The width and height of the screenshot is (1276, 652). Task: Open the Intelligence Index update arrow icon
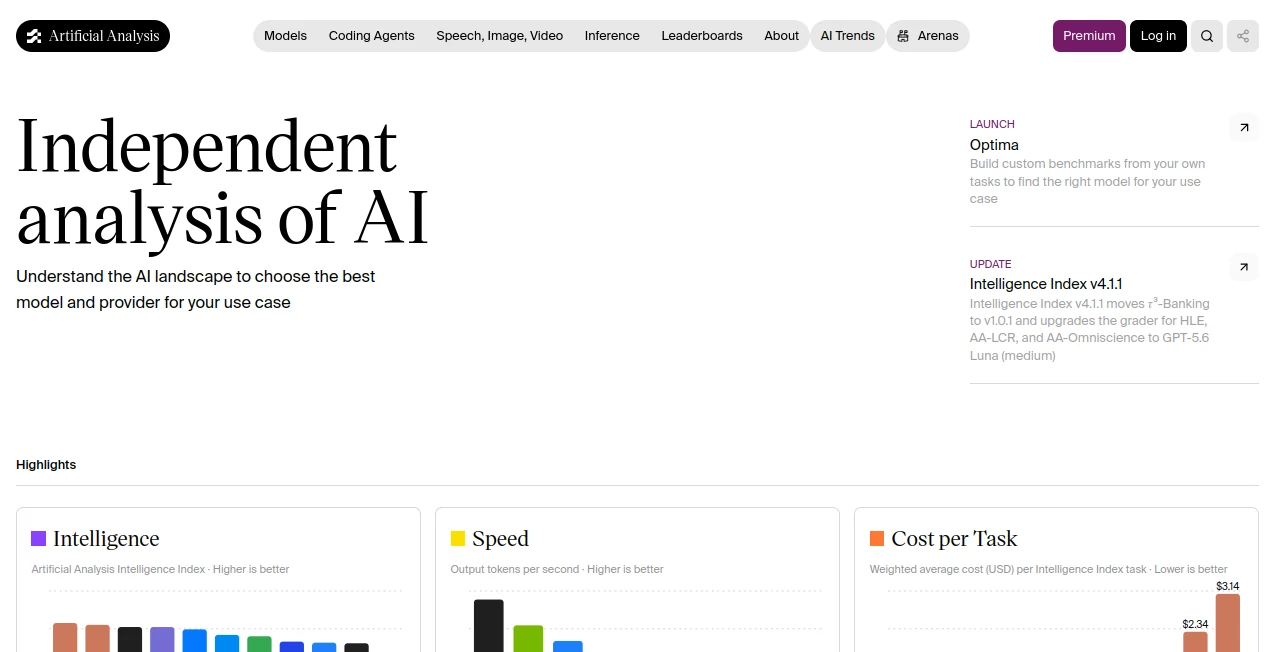(x=1244, y=267)
